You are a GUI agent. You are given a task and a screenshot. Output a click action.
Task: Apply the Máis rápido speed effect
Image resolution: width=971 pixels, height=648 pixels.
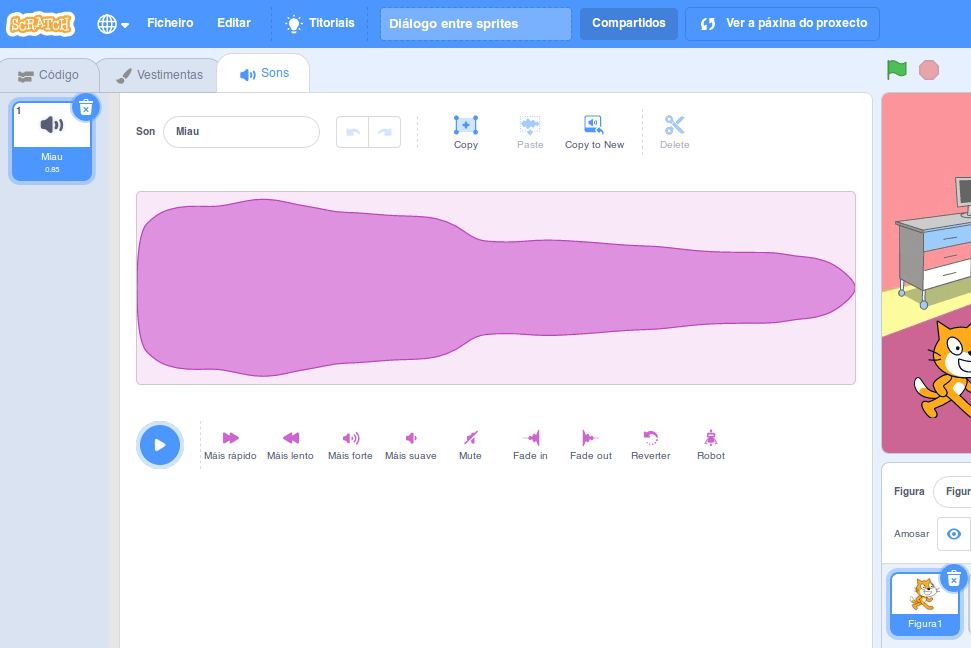[x=230, y=444]
